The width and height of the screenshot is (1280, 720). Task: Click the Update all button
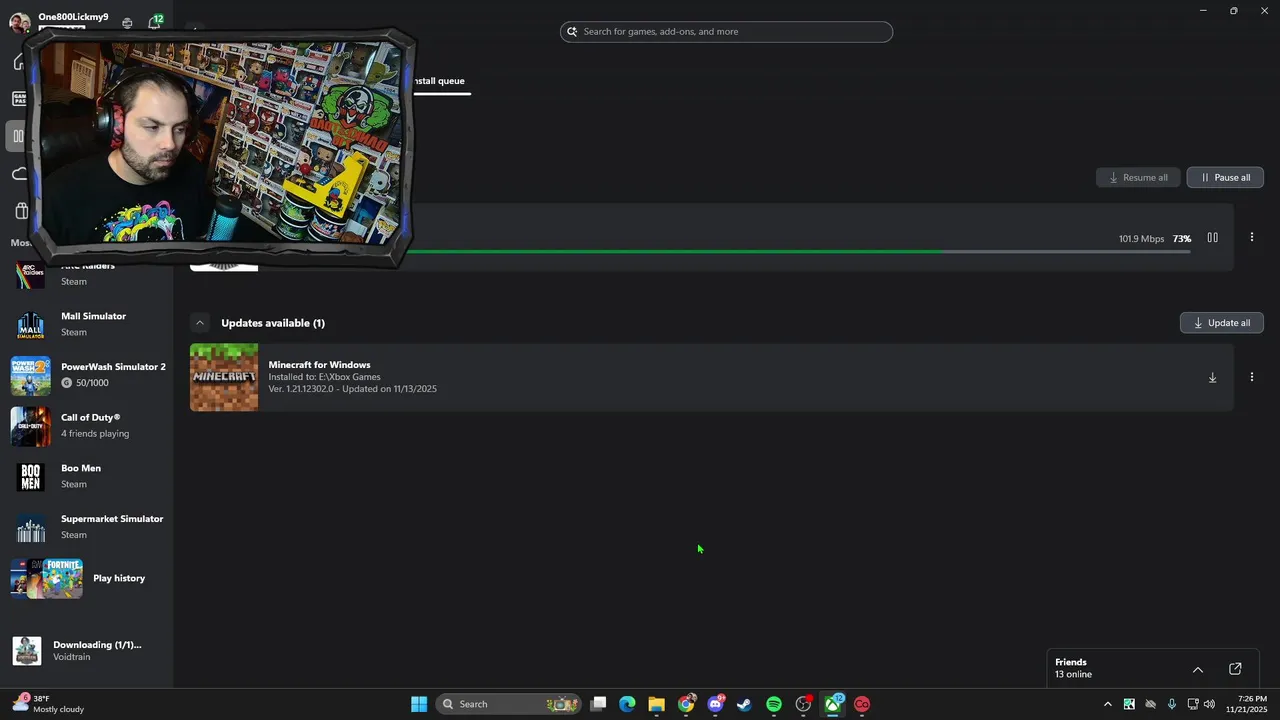tap(1222, 323)
